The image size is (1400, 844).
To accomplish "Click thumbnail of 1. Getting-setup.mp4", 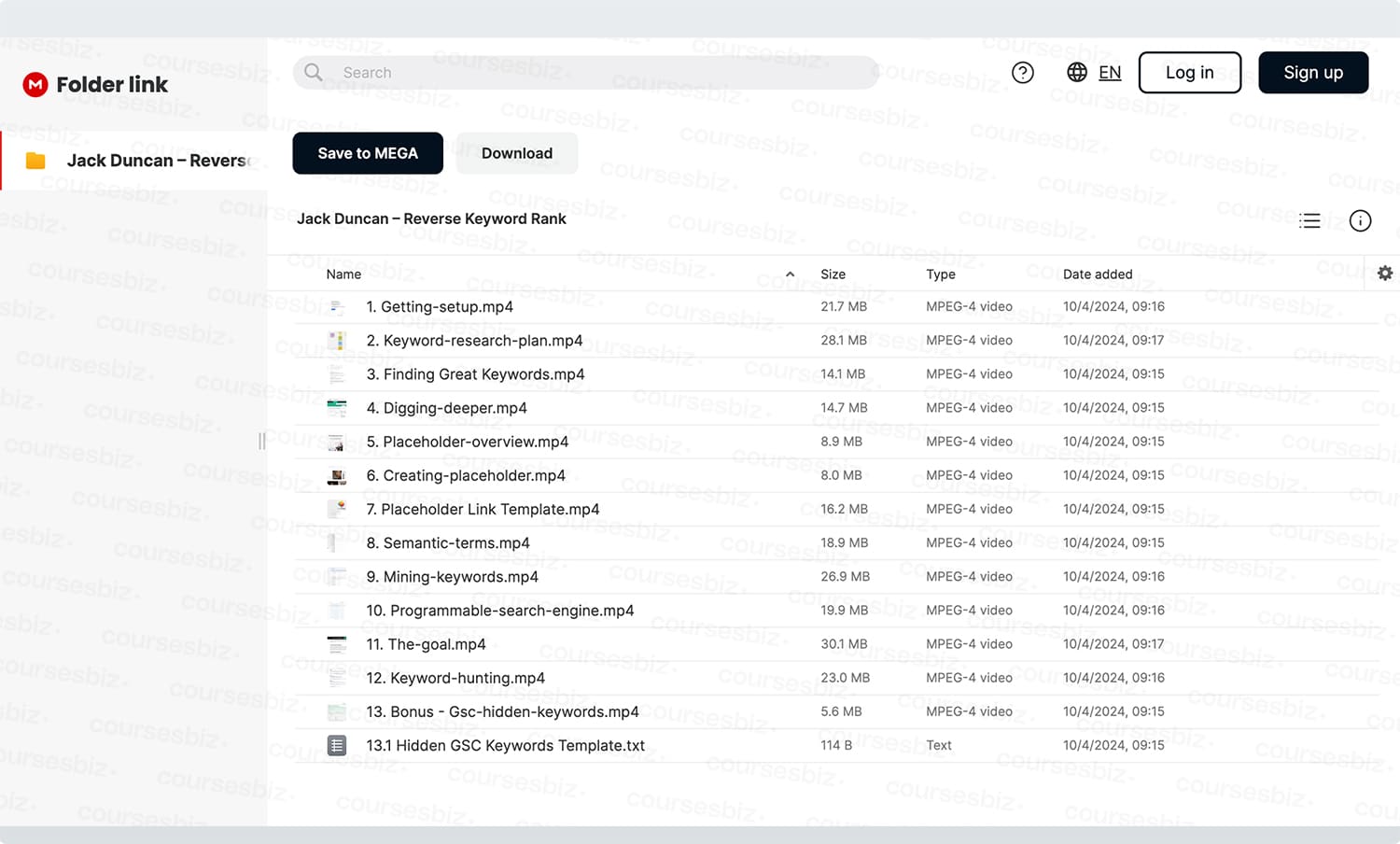I will 337,307.
